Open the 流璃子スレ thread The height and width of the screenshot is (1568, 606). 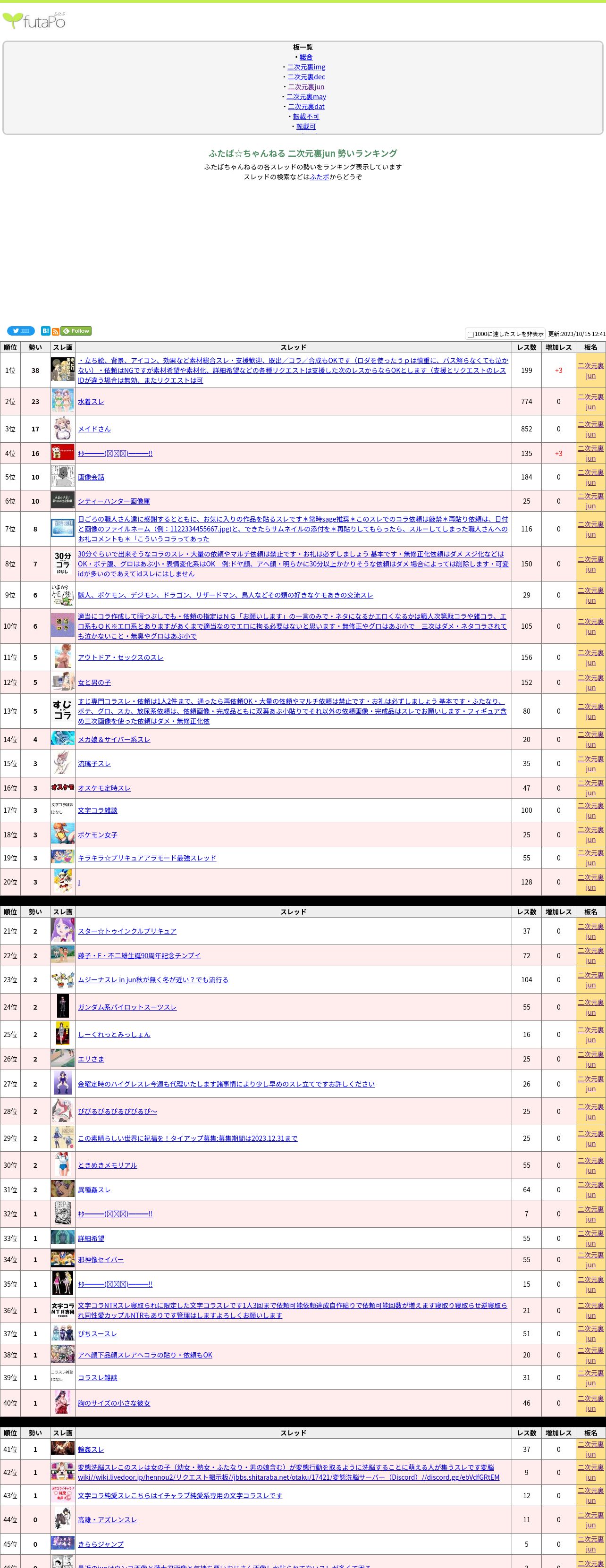tap(94, 764)
